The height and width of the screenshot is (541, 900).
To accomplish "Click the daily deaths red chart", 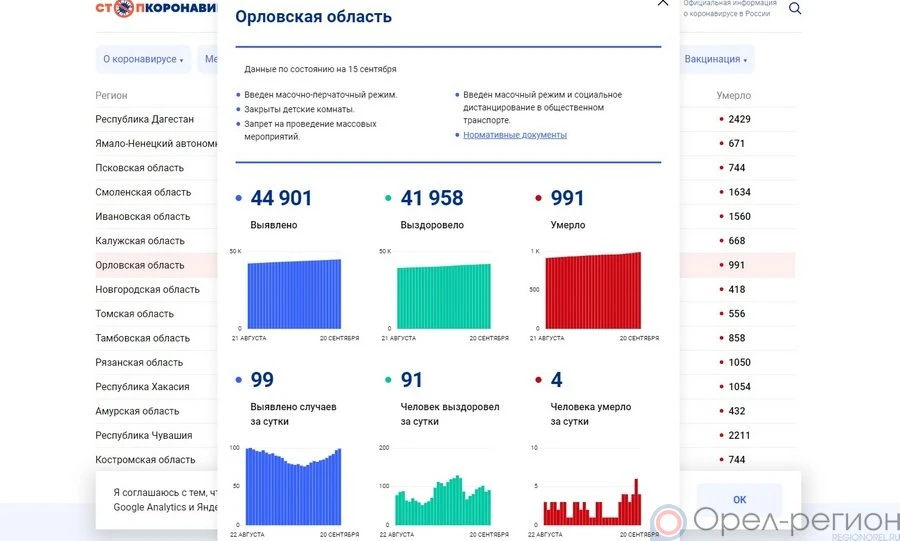I will 594,505.
